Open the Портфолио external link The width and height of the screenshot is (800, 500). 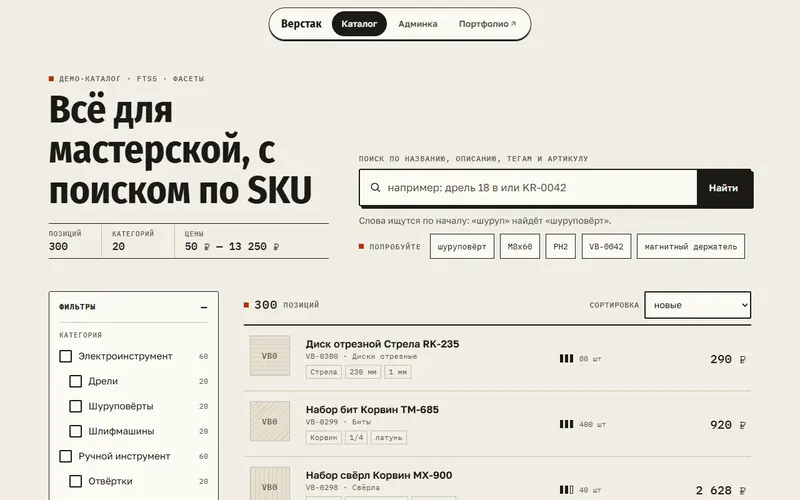(487, 24)
